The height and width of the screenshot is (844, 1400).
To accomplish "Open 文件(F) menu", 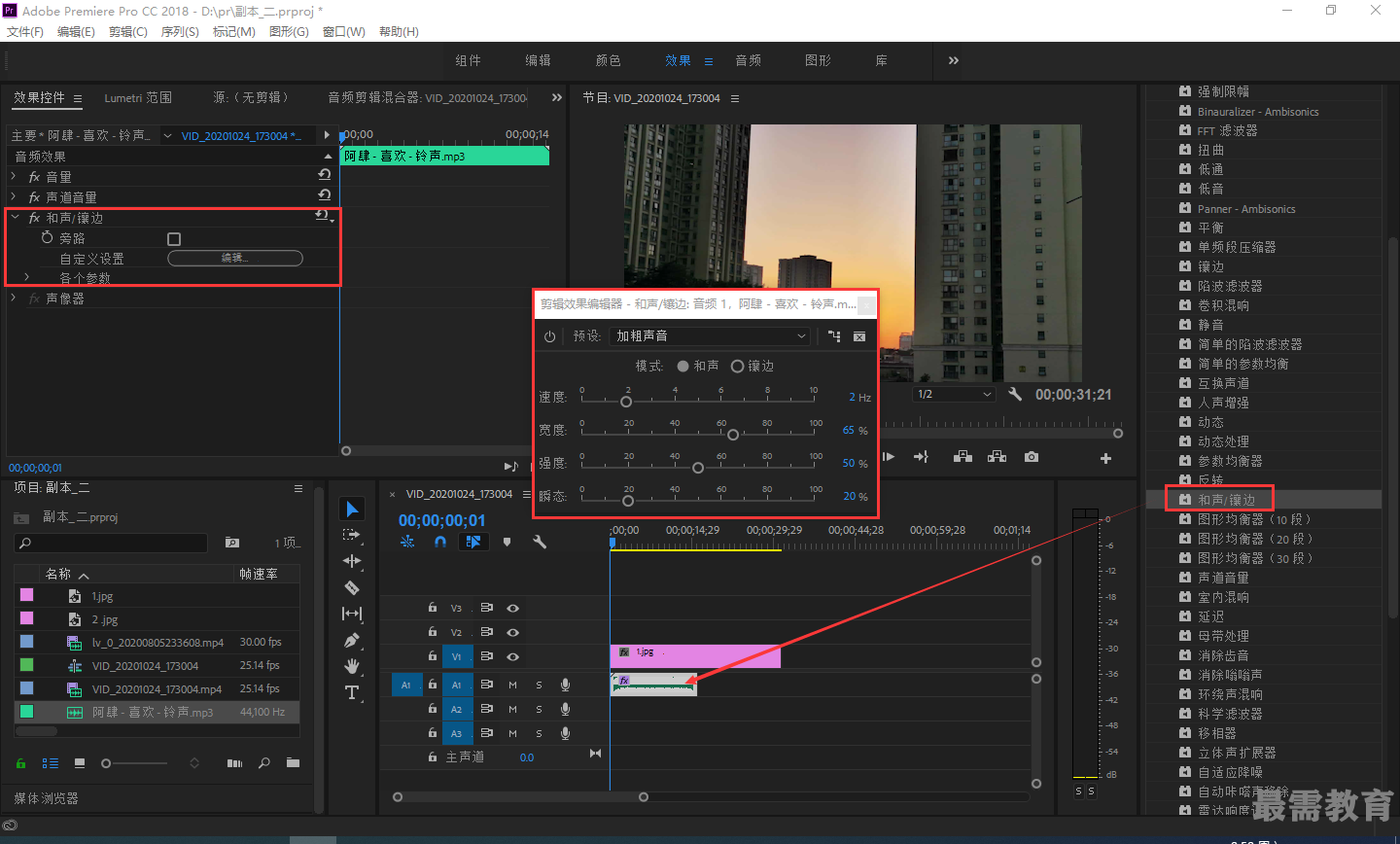I will pos(25,32).
